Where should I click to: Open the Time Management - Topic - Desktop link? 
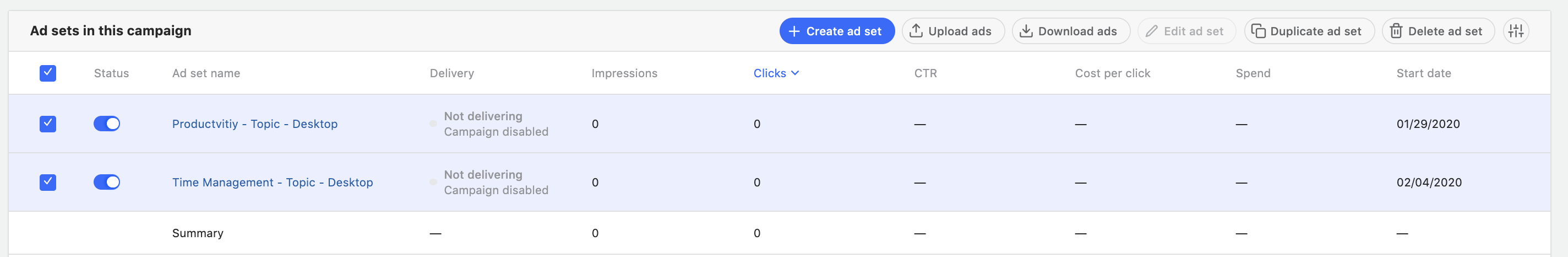[272, 183]
